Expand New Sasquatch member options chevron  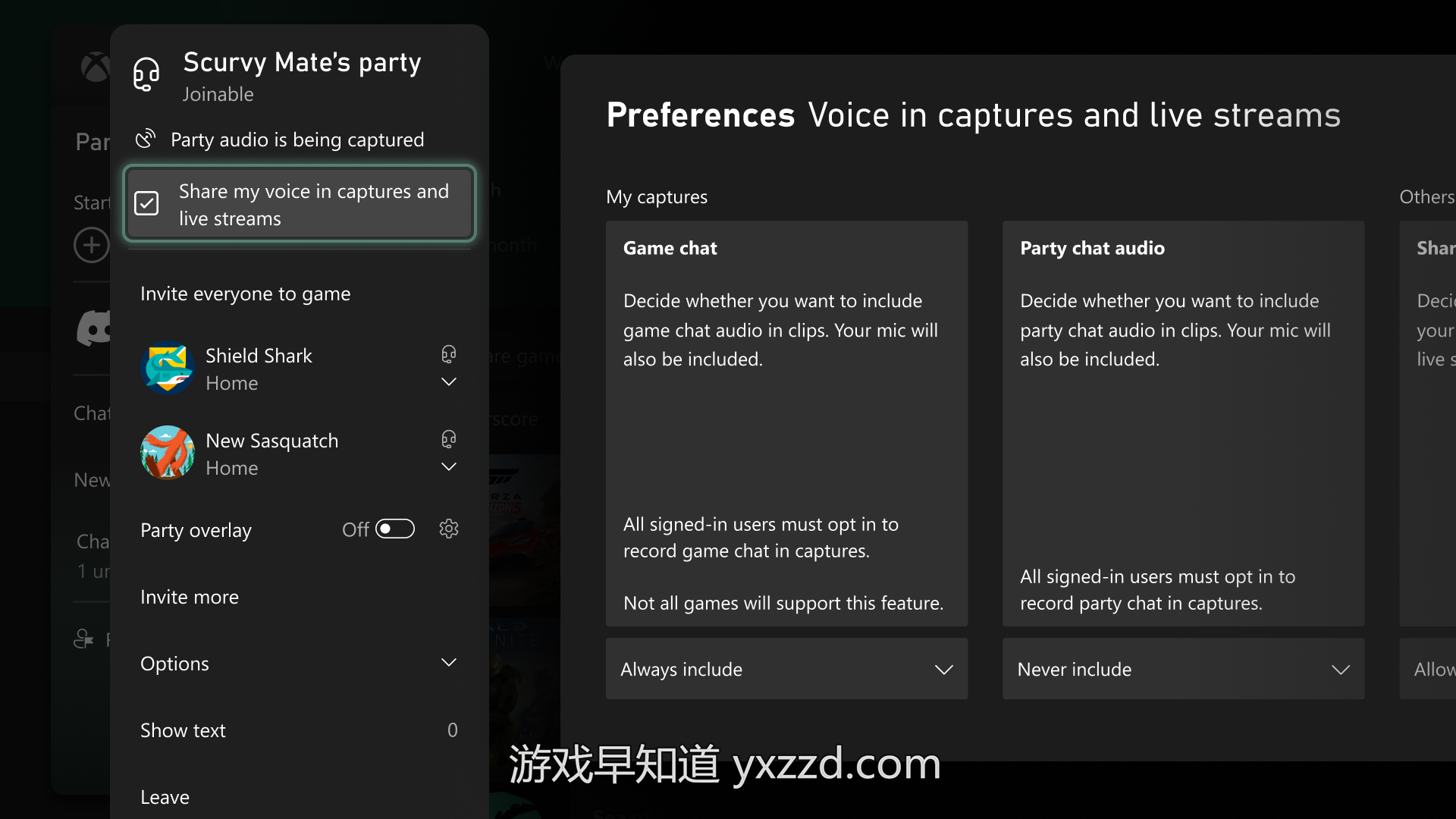tap(449, 466)
